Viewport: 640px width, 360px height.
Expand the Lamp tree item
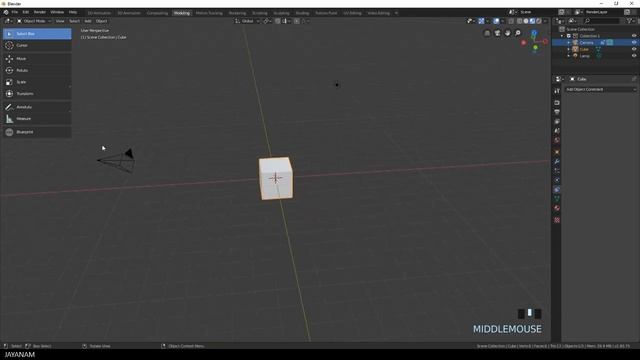pos(569,56)
